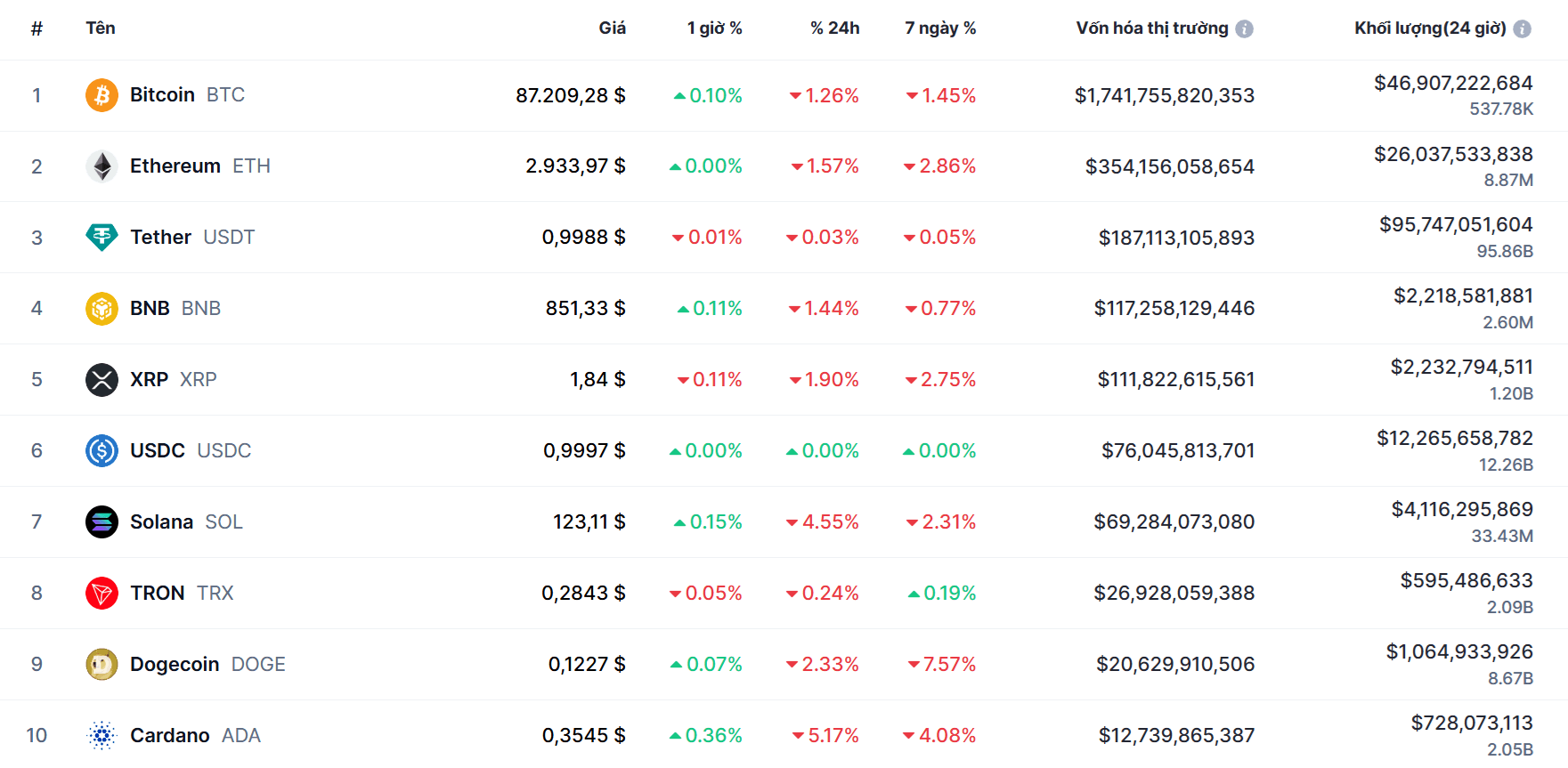Click the Ethereum logo icon

click(x=102, y=166)
